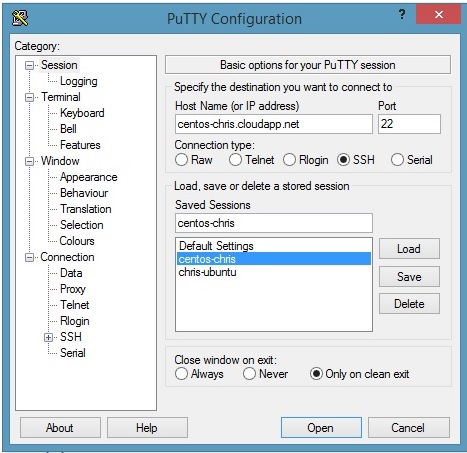Screen dimensions: 467x453
Task: Click the question mark help icon
Action: 402,15
